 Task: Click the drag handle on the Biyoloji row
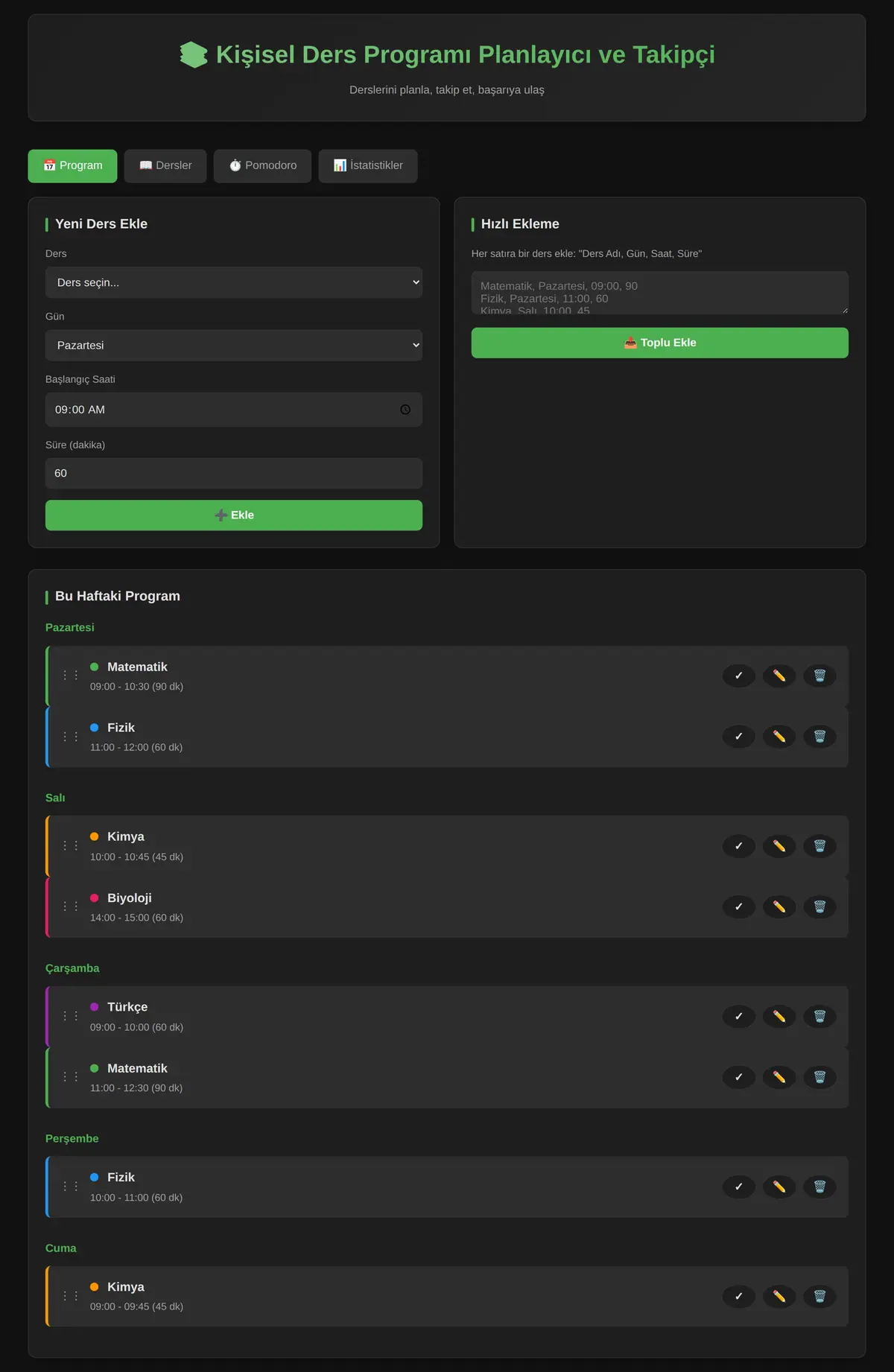tap(71, 906)
